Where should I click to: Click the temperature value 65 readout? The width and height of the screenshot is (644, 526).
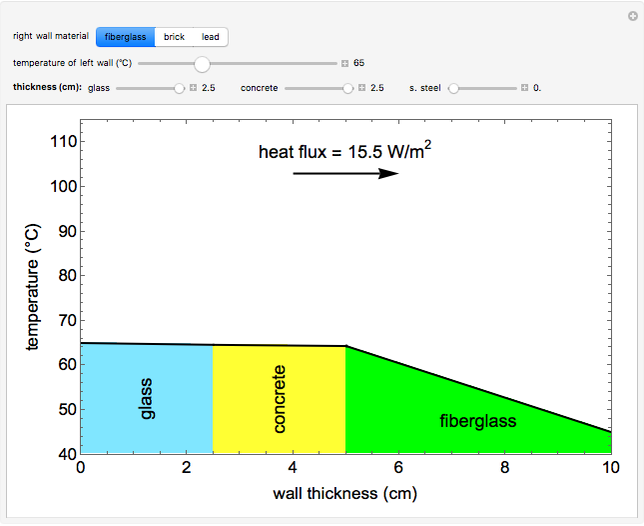coord(359,63)
